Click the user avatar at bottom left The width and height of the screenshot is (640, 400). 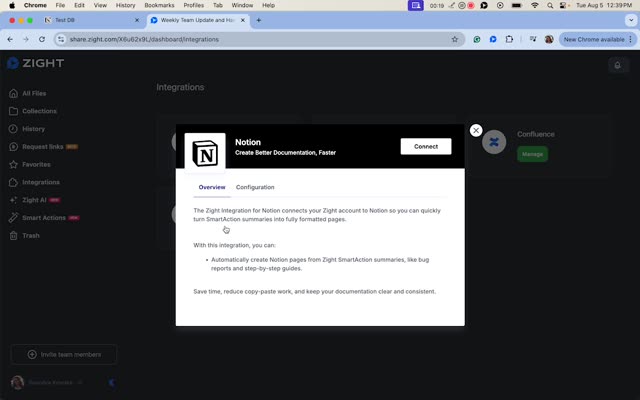click(17, 382)
